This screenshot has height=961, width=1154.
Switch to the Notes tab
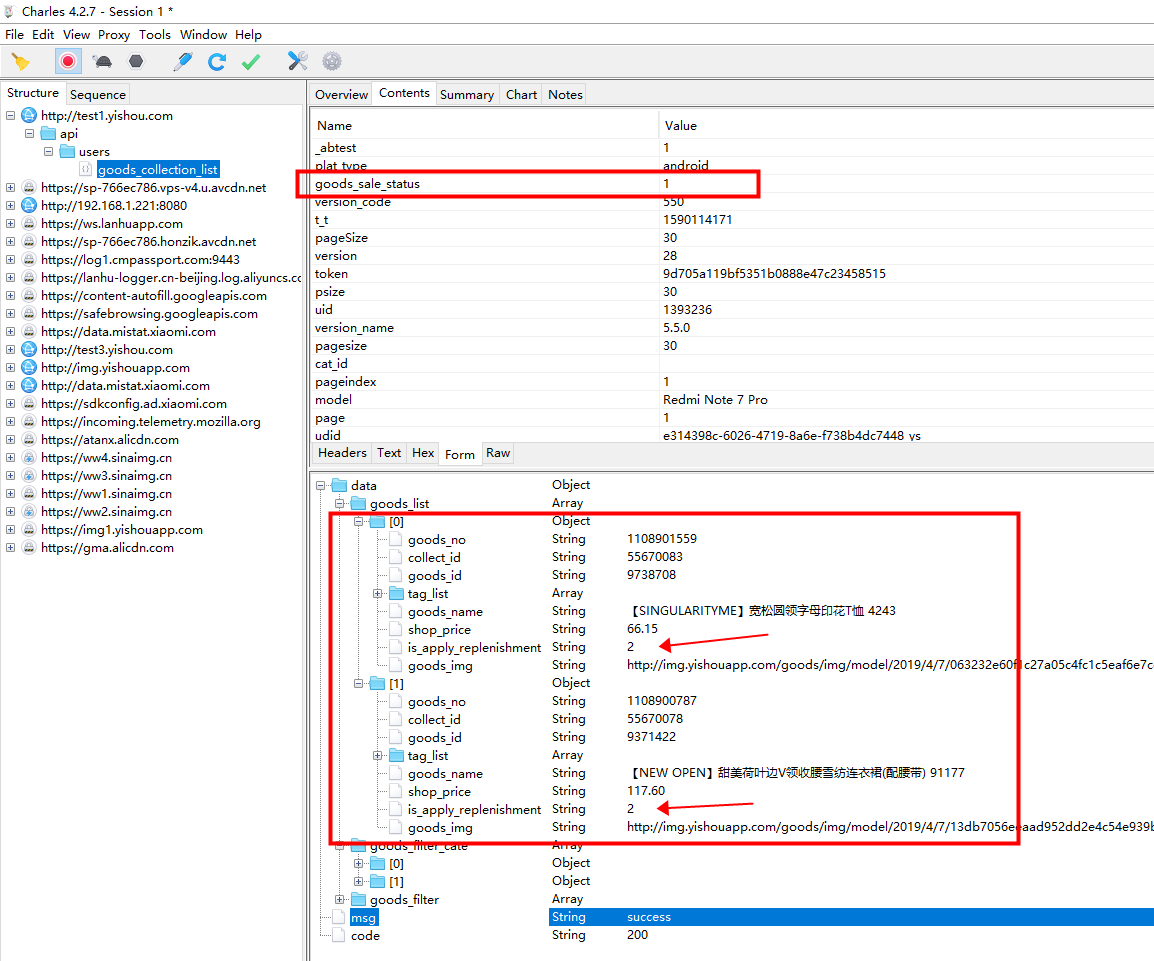tap(565, 94)
